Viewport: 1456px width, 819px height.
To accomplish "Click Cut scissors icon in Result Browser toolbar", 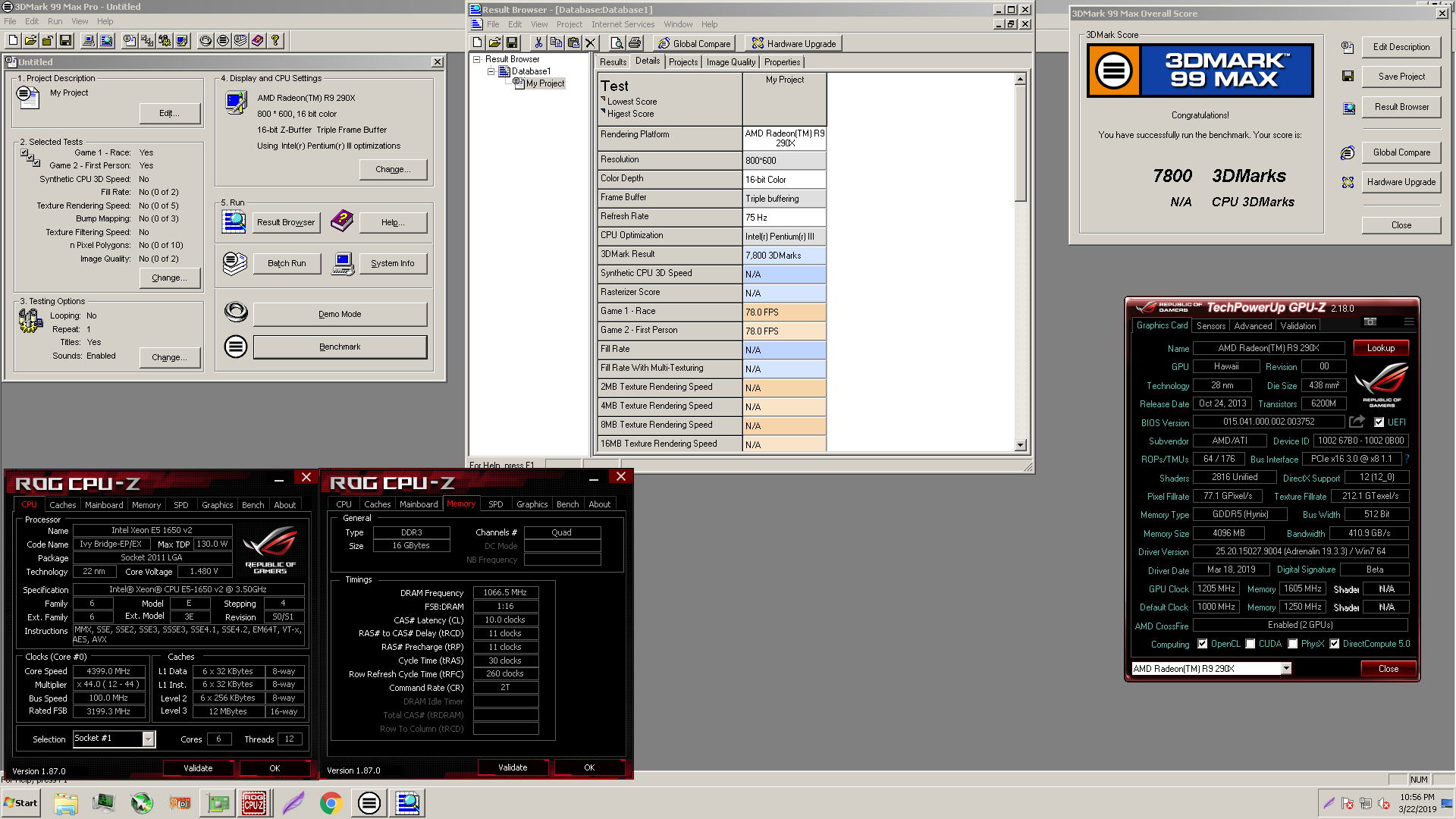I will tap(538, 43).
